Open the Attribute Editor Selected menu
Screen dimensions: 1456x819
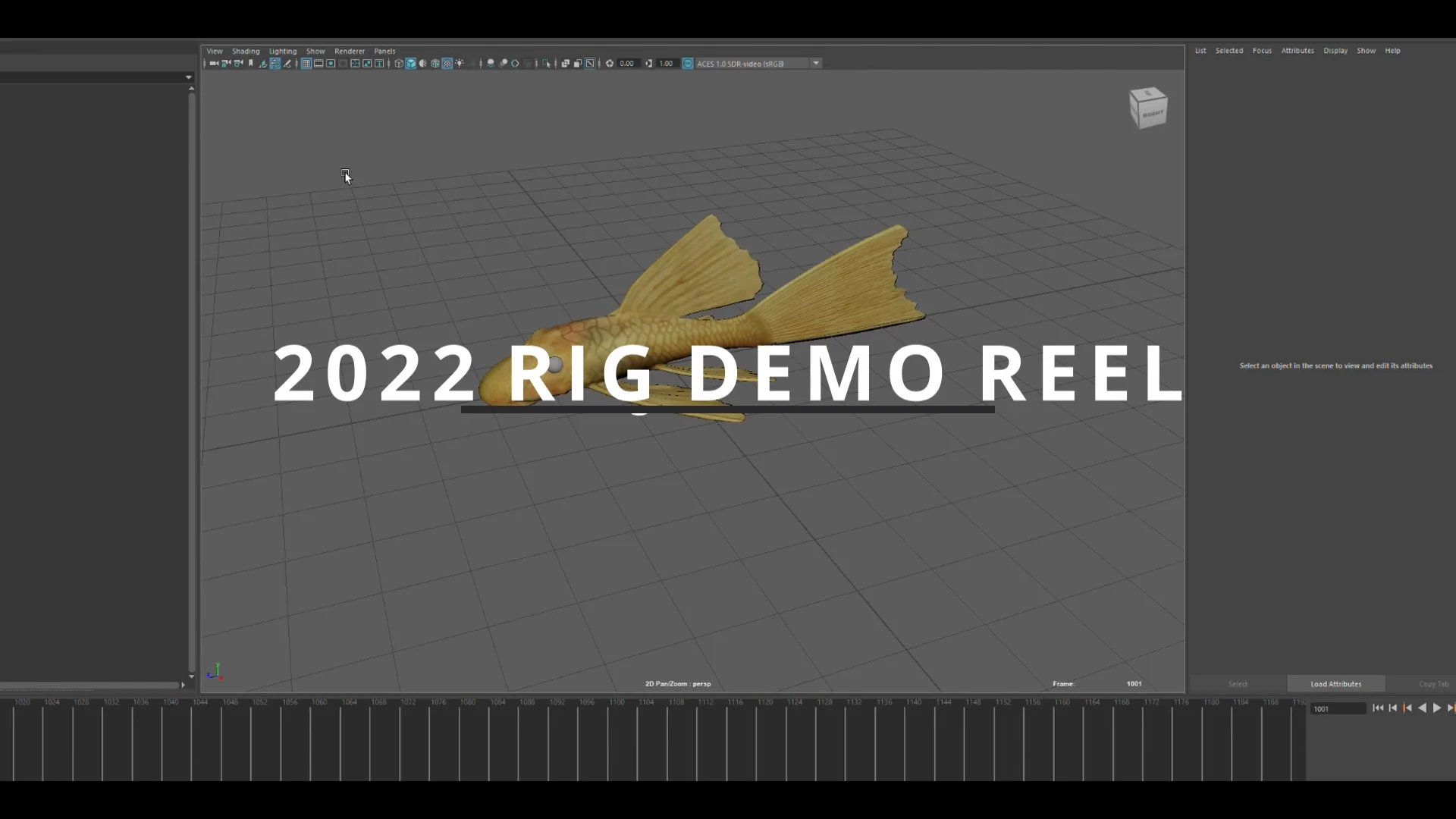coord(1229,51)
